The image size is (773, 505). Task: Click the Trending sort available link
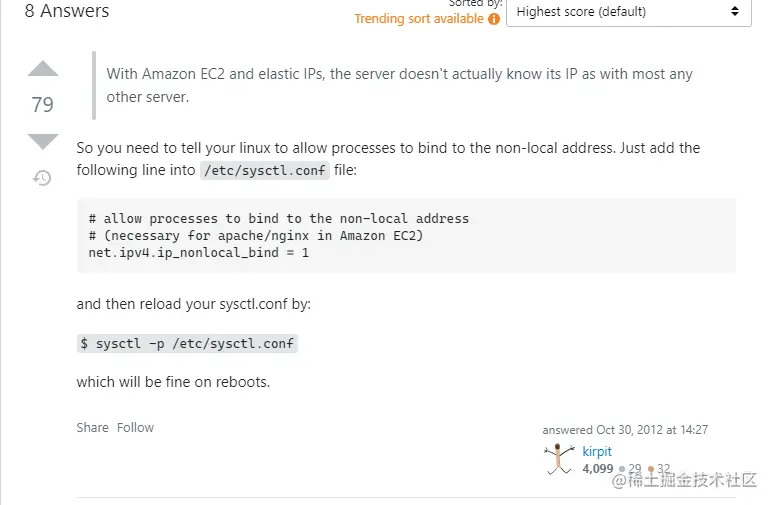419,19
